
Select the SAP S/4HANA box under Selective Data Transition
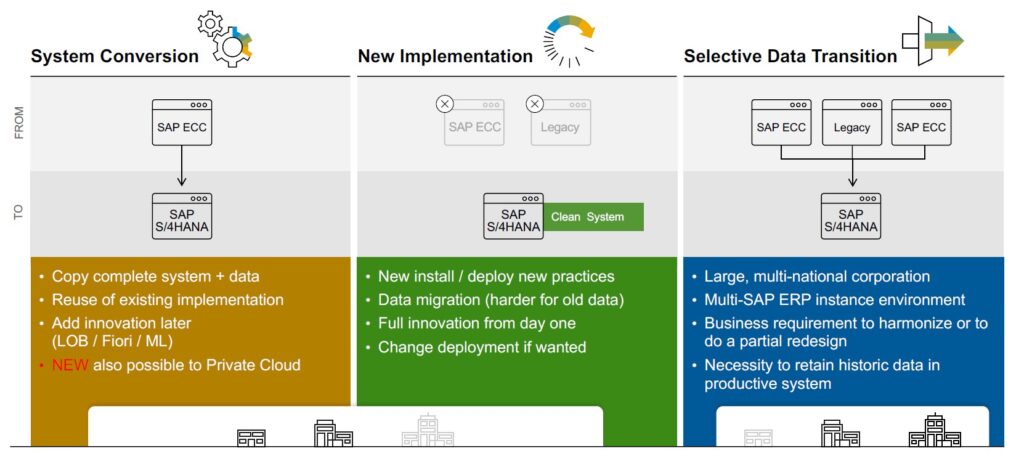pos(851,216)
